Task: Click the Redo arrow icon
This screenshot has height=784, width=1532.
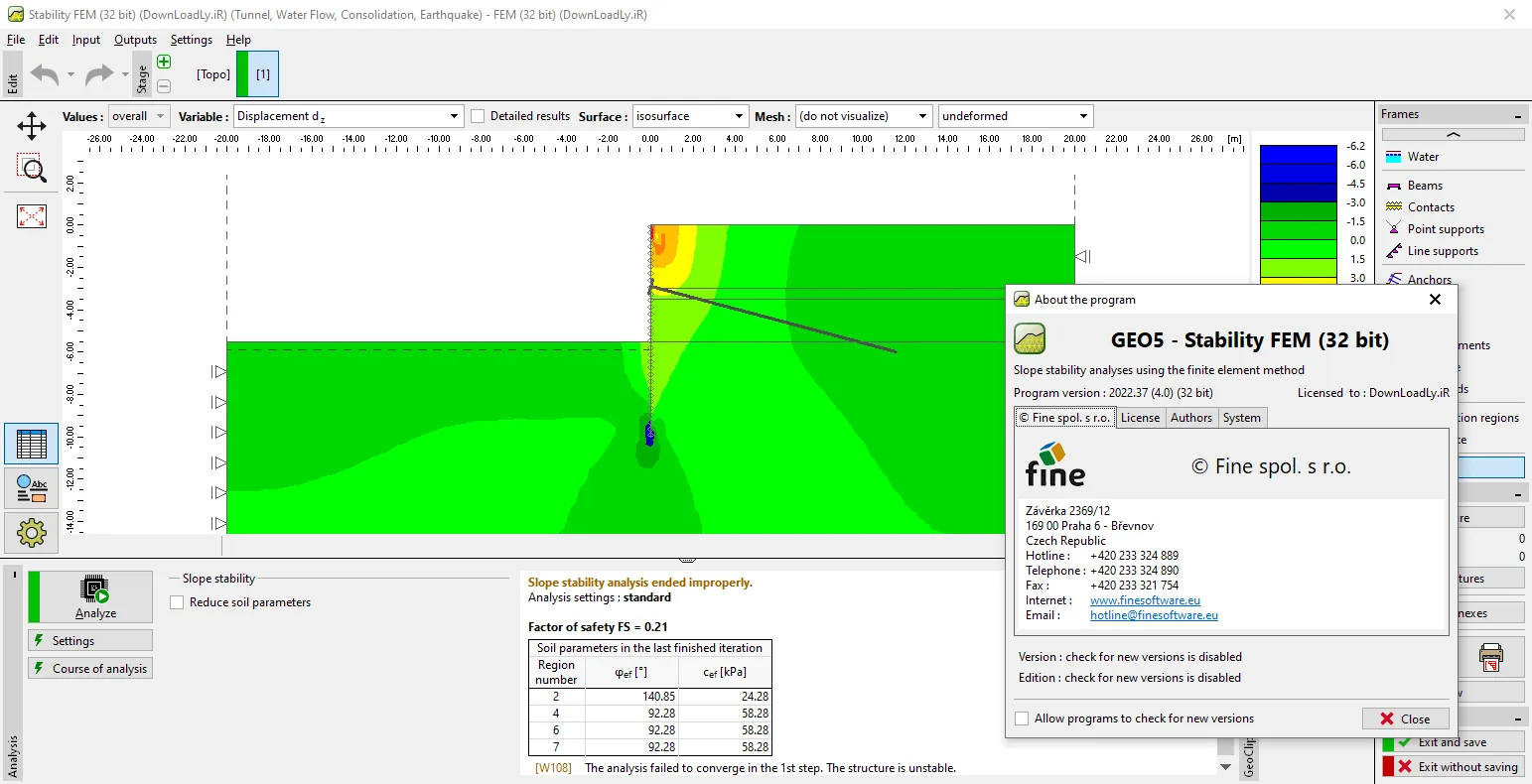Action: pyautogui.click(x=99, y=74)
